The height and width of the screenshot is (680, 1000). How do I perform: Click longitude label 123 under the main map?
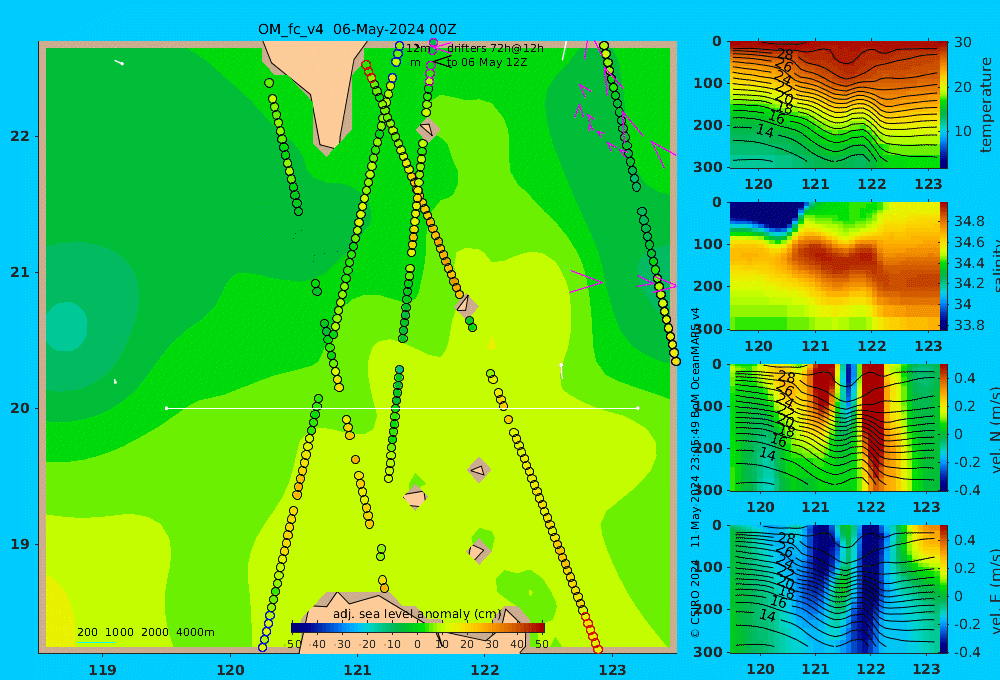613,670
